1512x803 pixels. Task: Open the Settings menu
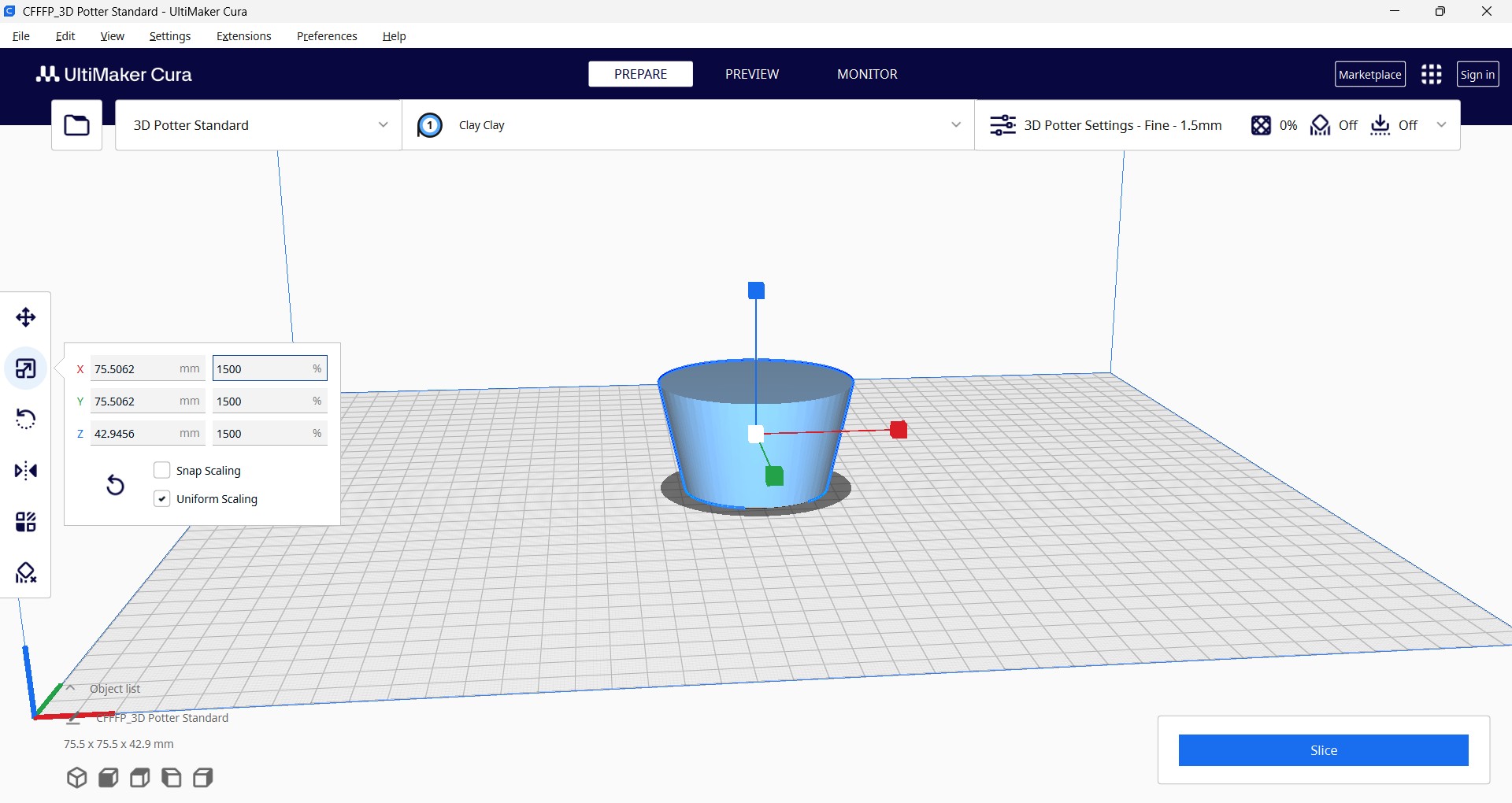(170, 36)
